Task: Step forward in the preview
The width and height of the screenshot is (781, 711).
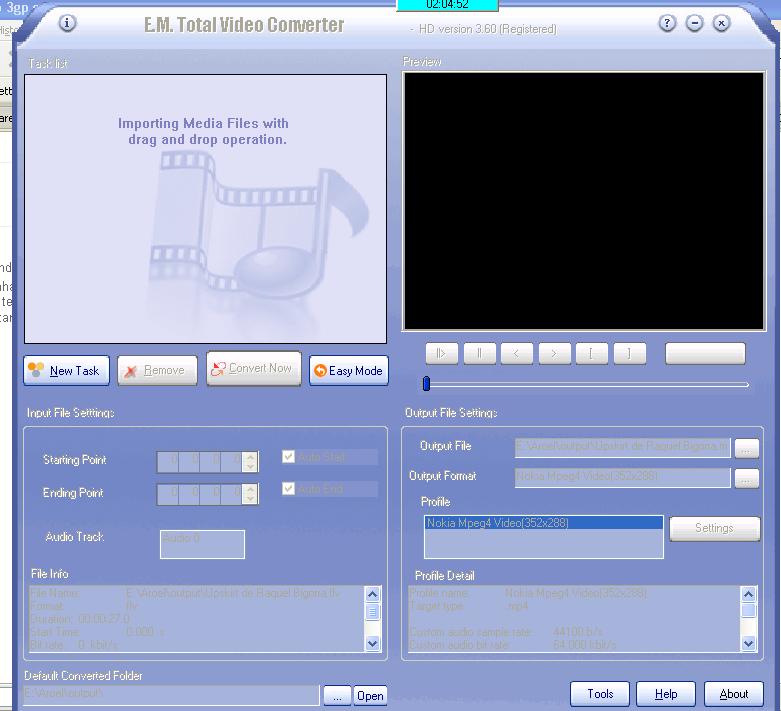Action: (554, 353)
